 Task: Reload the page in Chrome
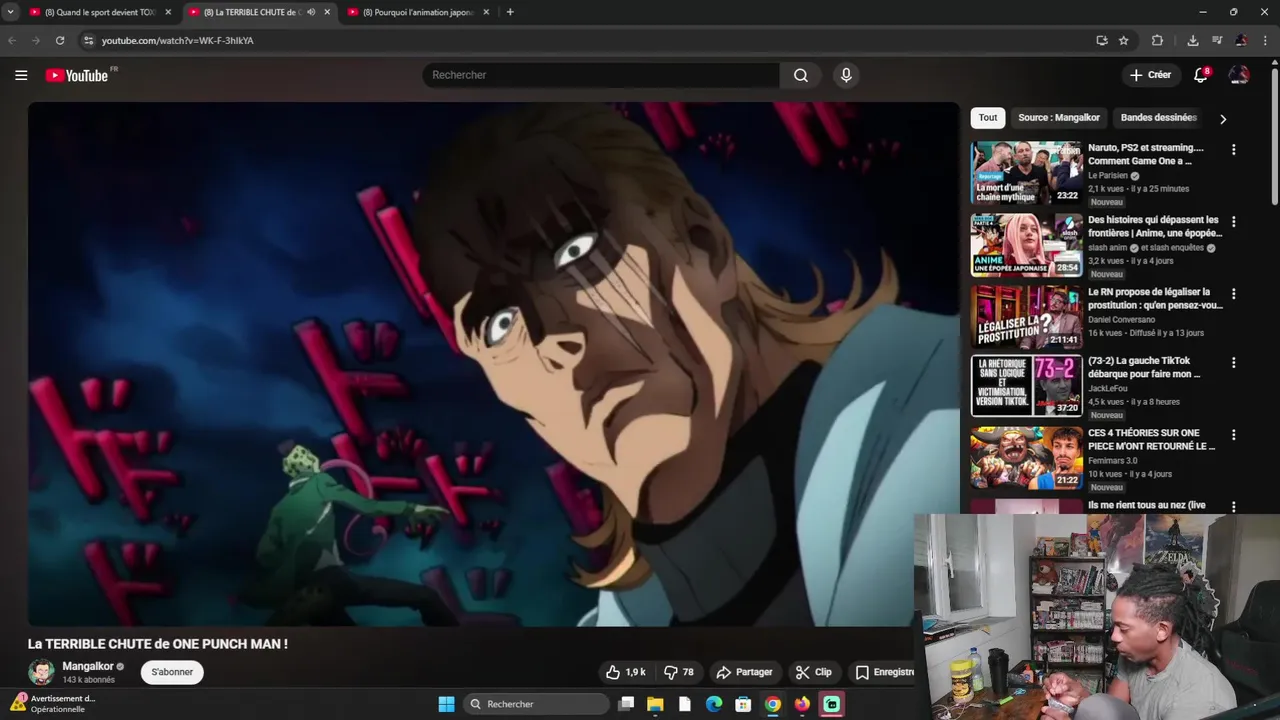point(60,40)
